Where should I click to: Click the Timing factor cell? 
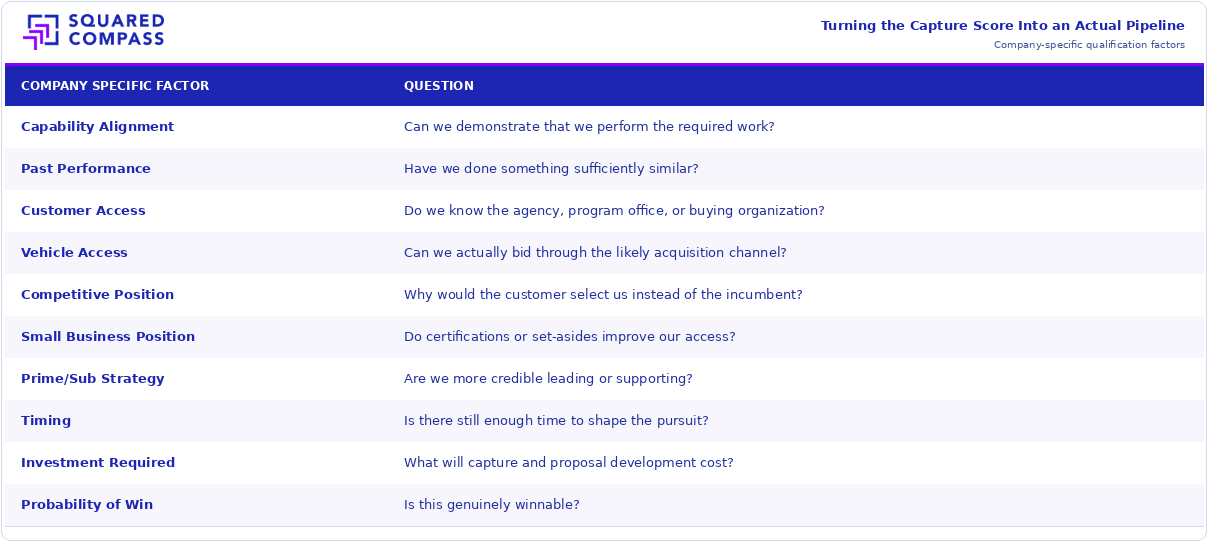click(46, 421)
